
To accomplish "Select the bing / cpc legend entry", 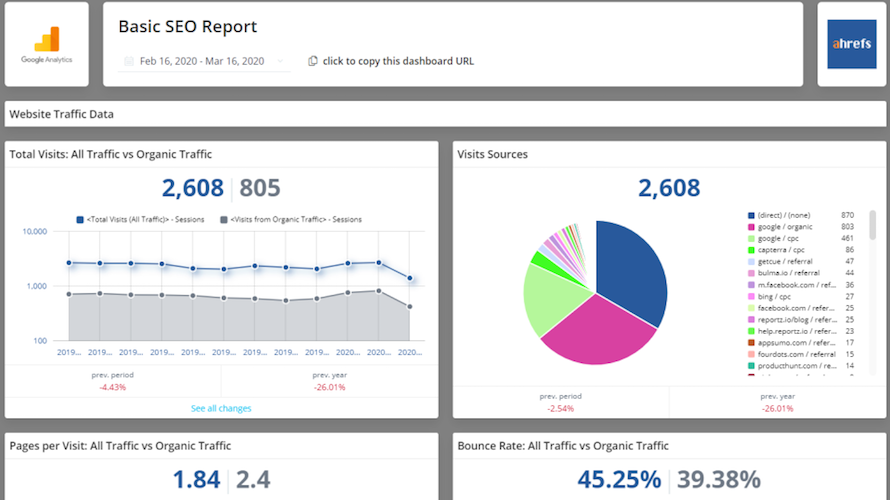I will [x=800, y=296].
